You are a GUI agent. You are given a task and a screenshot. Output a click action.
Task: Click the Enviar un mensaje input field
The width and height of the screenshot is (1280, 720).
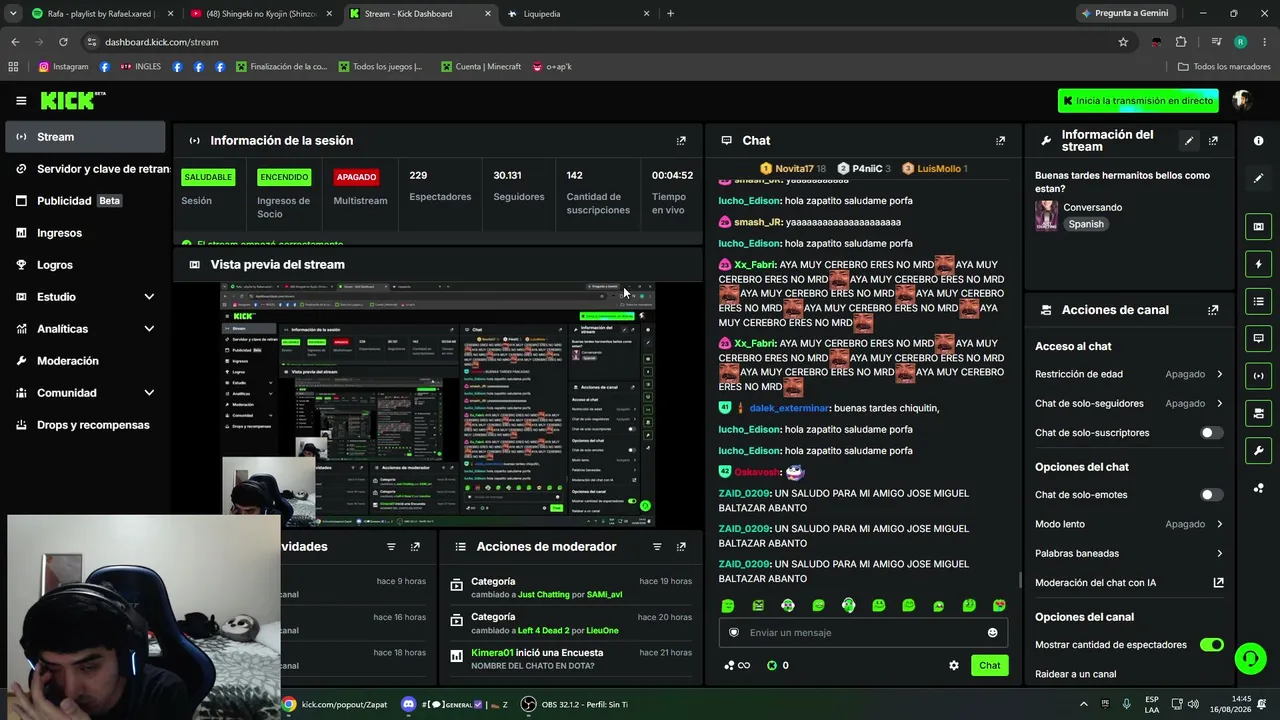(863, 633)
